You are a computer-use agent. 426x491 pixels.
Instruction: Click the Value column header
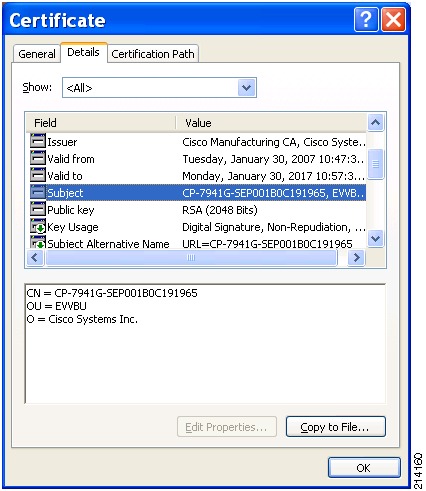[x=271, y=123]
